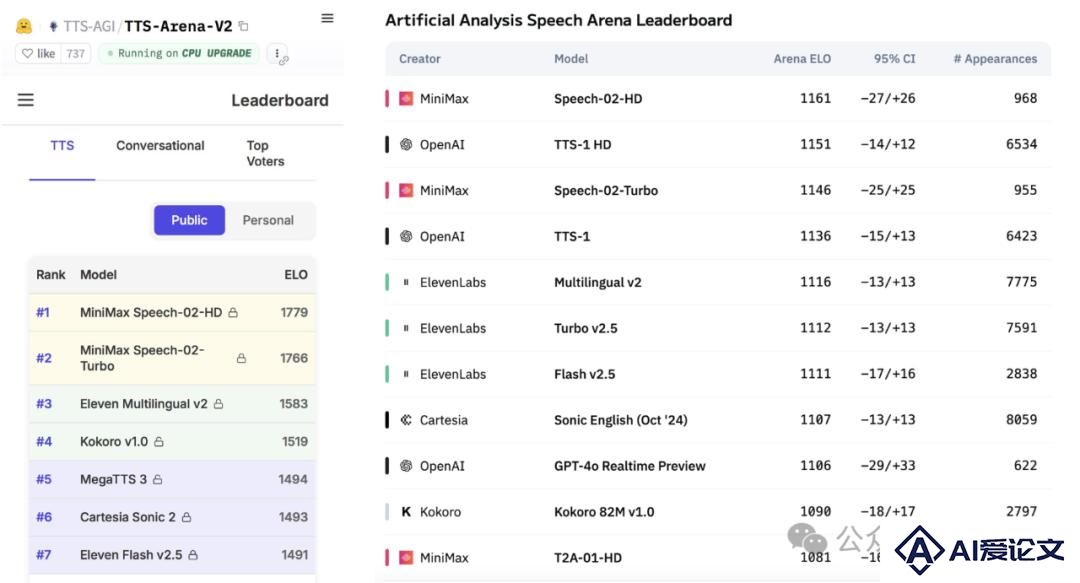Open the TTS tab

click(62, 145)
